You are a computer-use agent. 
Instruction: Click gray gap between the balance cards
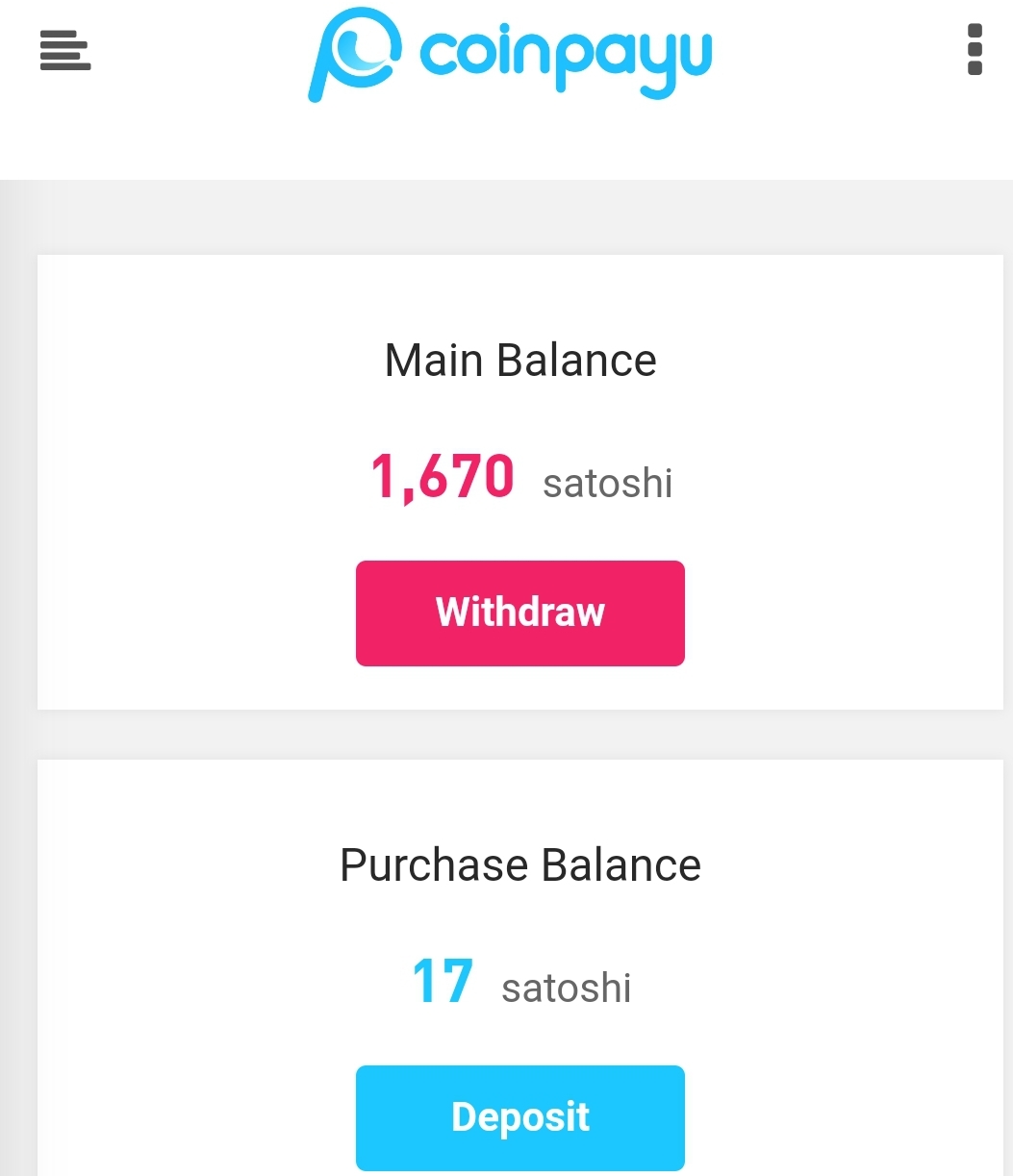[519, 735]
